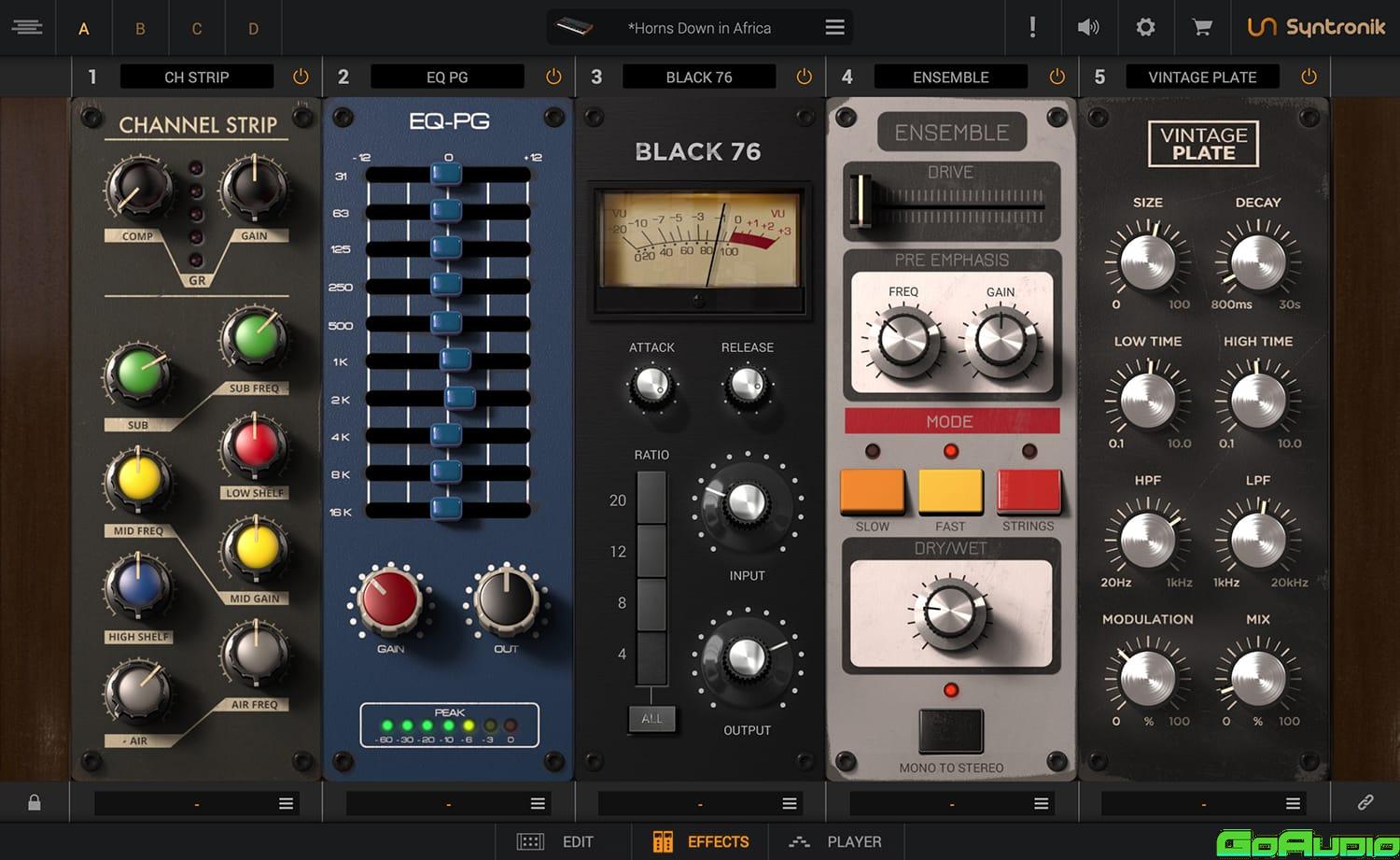Open the VINTAGE PLATE effect selector
The image size is (1400, 860).
click(1202, 77)
